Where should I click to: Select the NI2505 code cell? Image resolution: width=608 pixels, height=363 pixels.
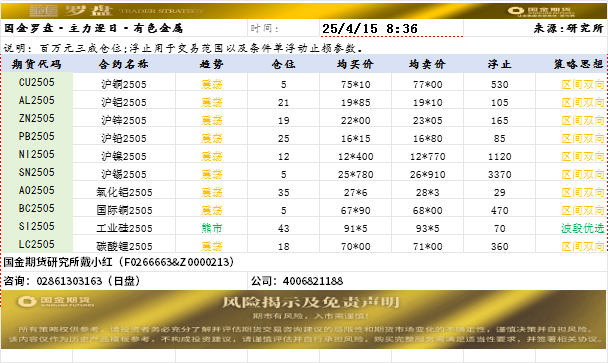click(x=37, y=154)
